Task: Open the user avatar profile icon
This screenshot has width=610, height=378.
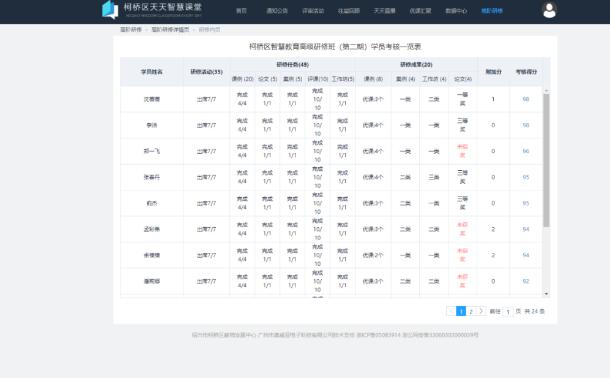Action: [x=549, y=10]
